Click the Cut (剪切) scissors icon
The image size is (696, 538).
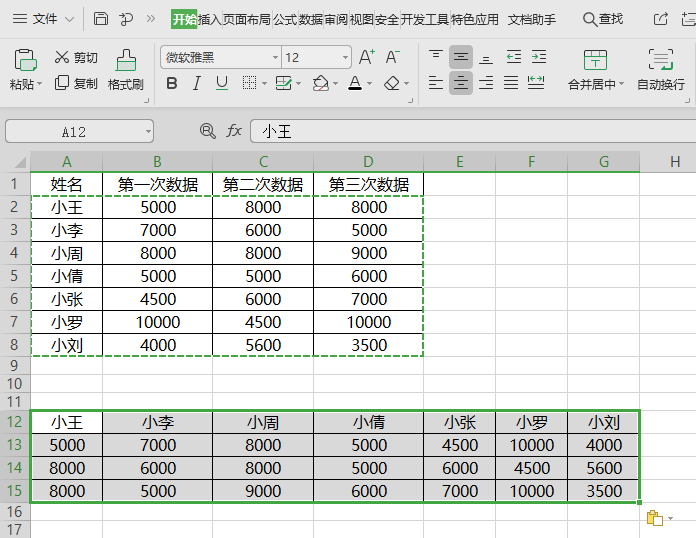(x=62, y=58)
